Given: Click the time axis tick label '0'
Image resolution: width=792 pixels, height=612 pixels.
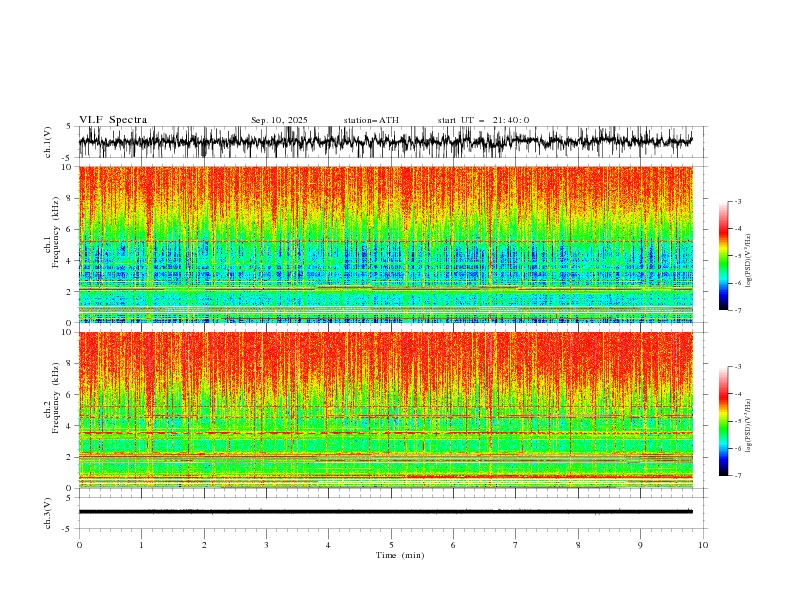Looking at the screenshot, I should pos(79,545).
